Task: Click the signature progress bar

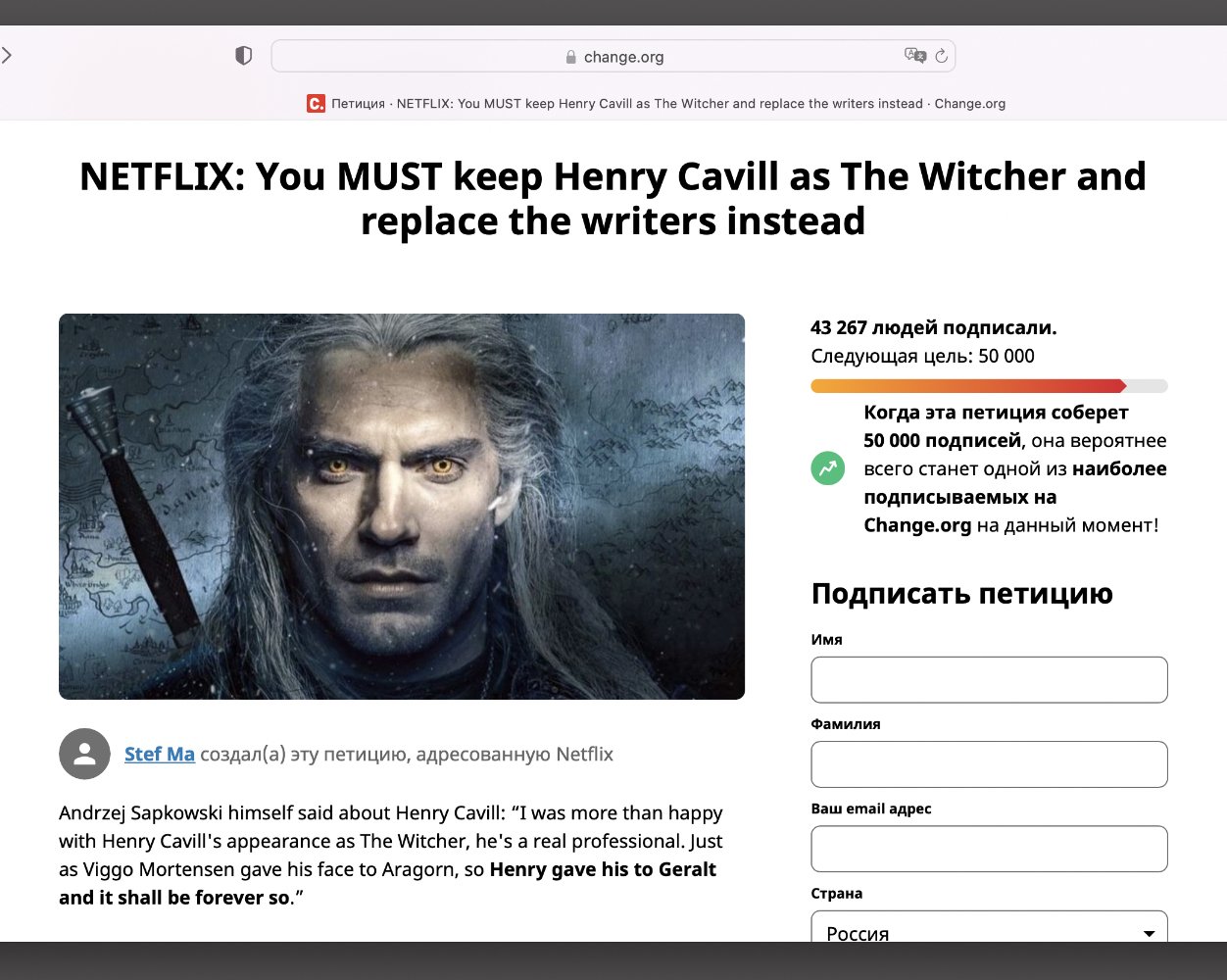Action: 988,385
